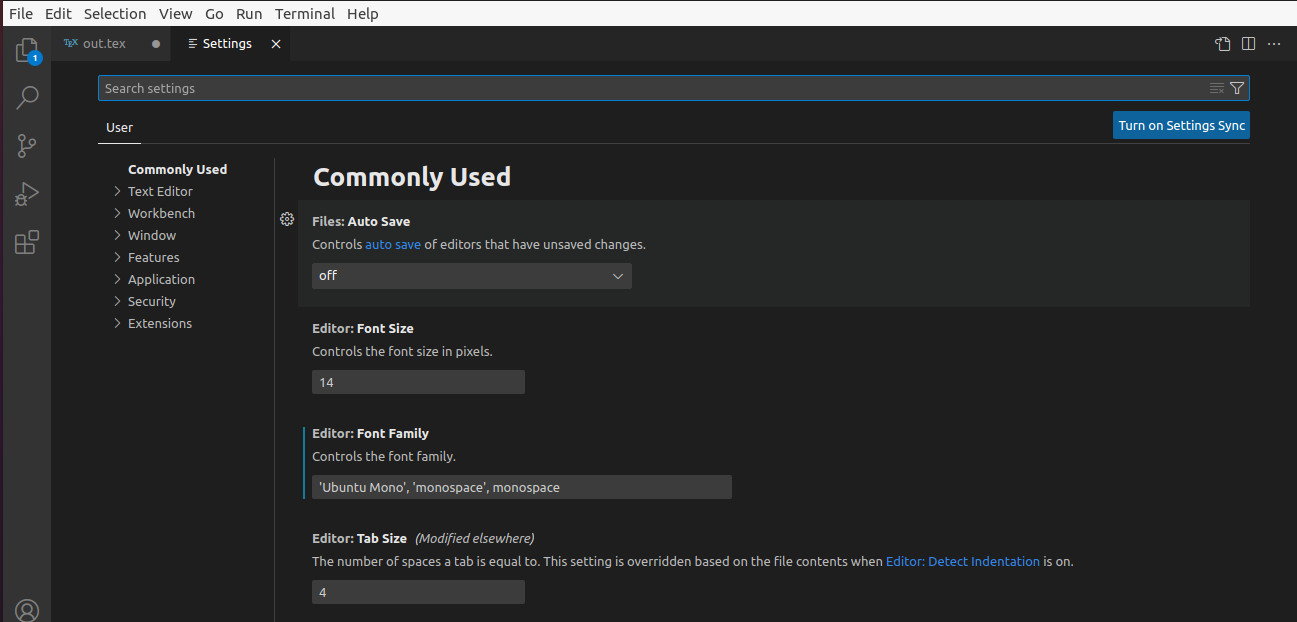
Task: Click the Turn on Settings Sync button
Action: point(1181,125)
